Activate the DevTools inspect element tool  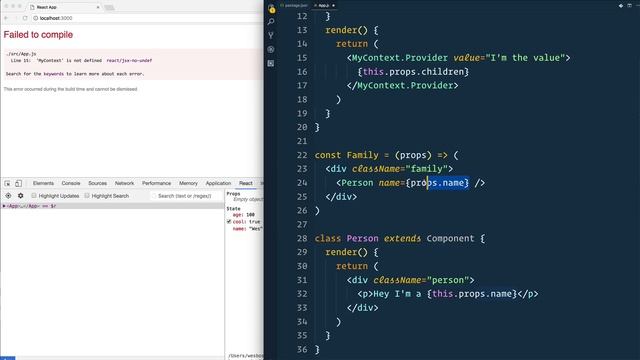point(7,184)
